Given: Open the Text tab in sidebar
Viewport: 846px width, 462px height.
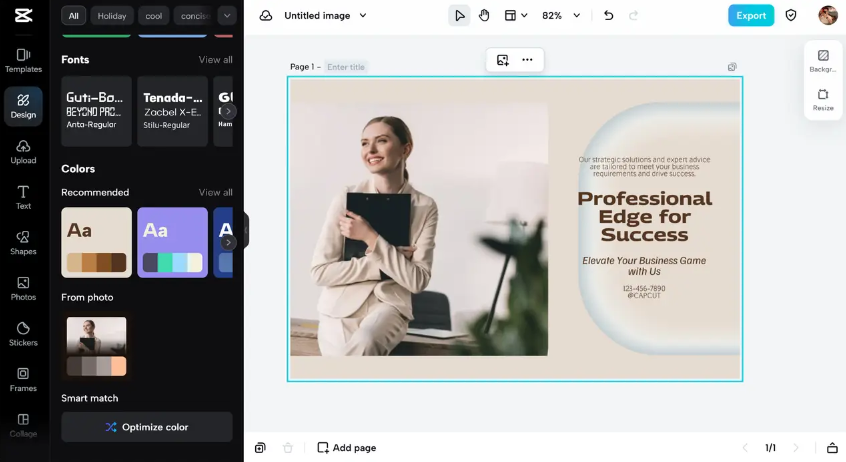Looking at the screenshot, I should 23,196.
